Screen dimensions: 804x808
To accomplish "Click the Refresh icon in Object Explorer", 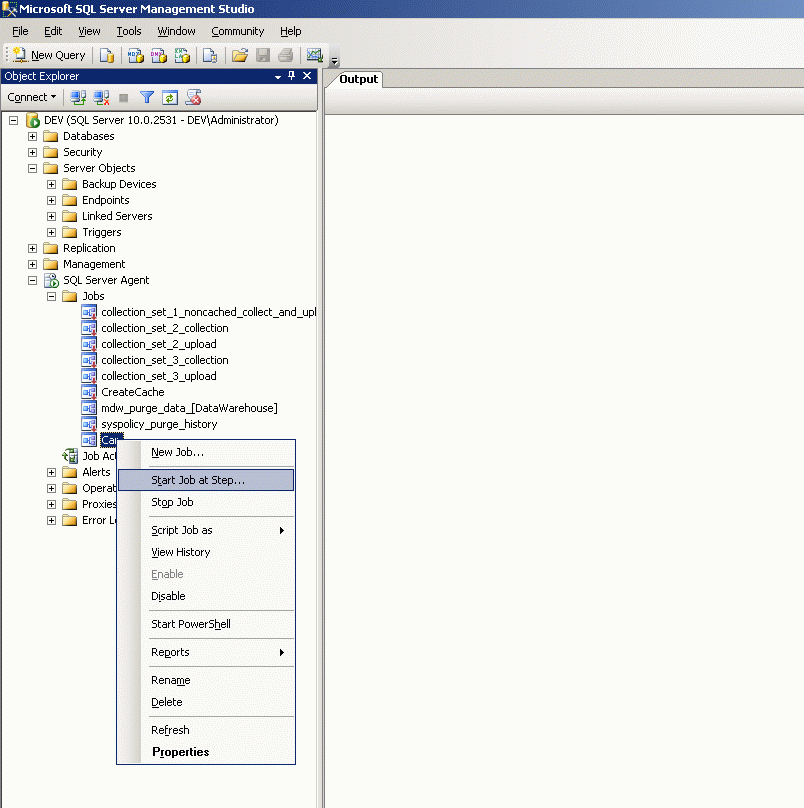I will pos(170,97).
